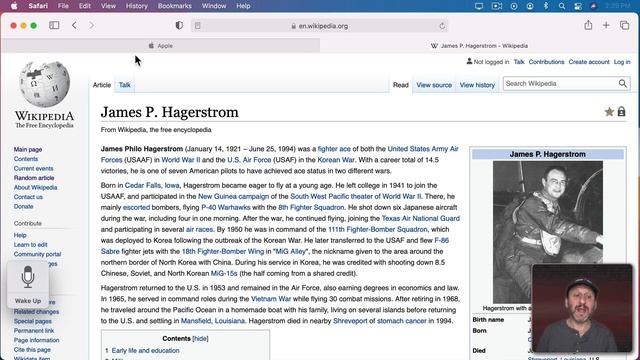Open the Window menu
Viewport: 640px width, 360px height.
tap(214, 6)
